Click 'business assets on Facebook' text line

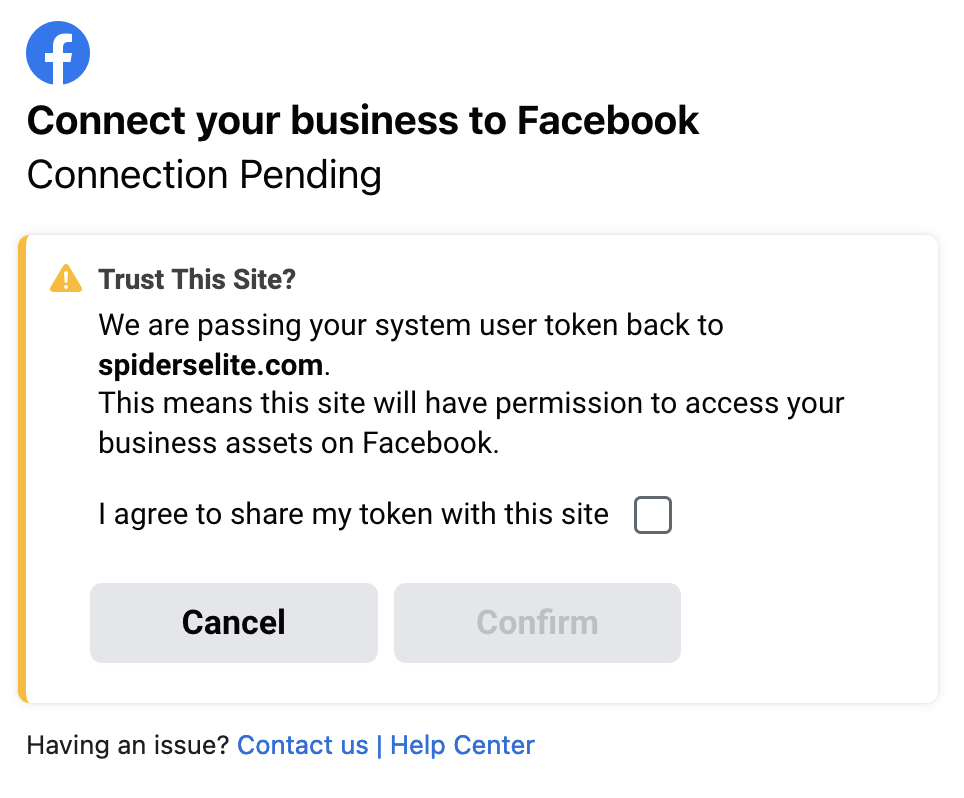[299, 443]
